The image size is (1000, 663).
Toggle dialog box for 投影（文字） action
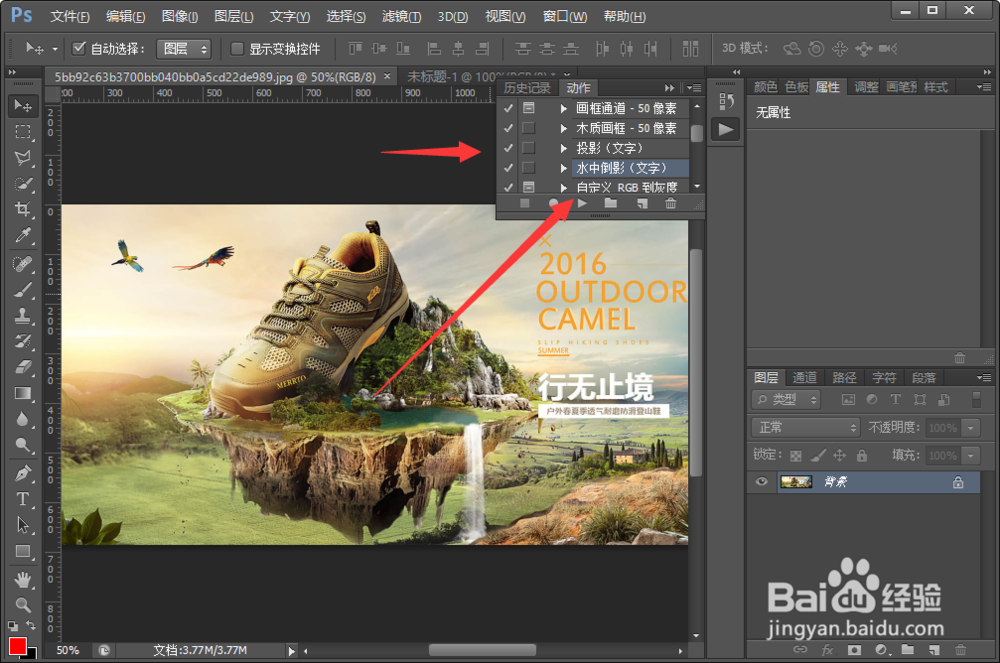[529, 148]
